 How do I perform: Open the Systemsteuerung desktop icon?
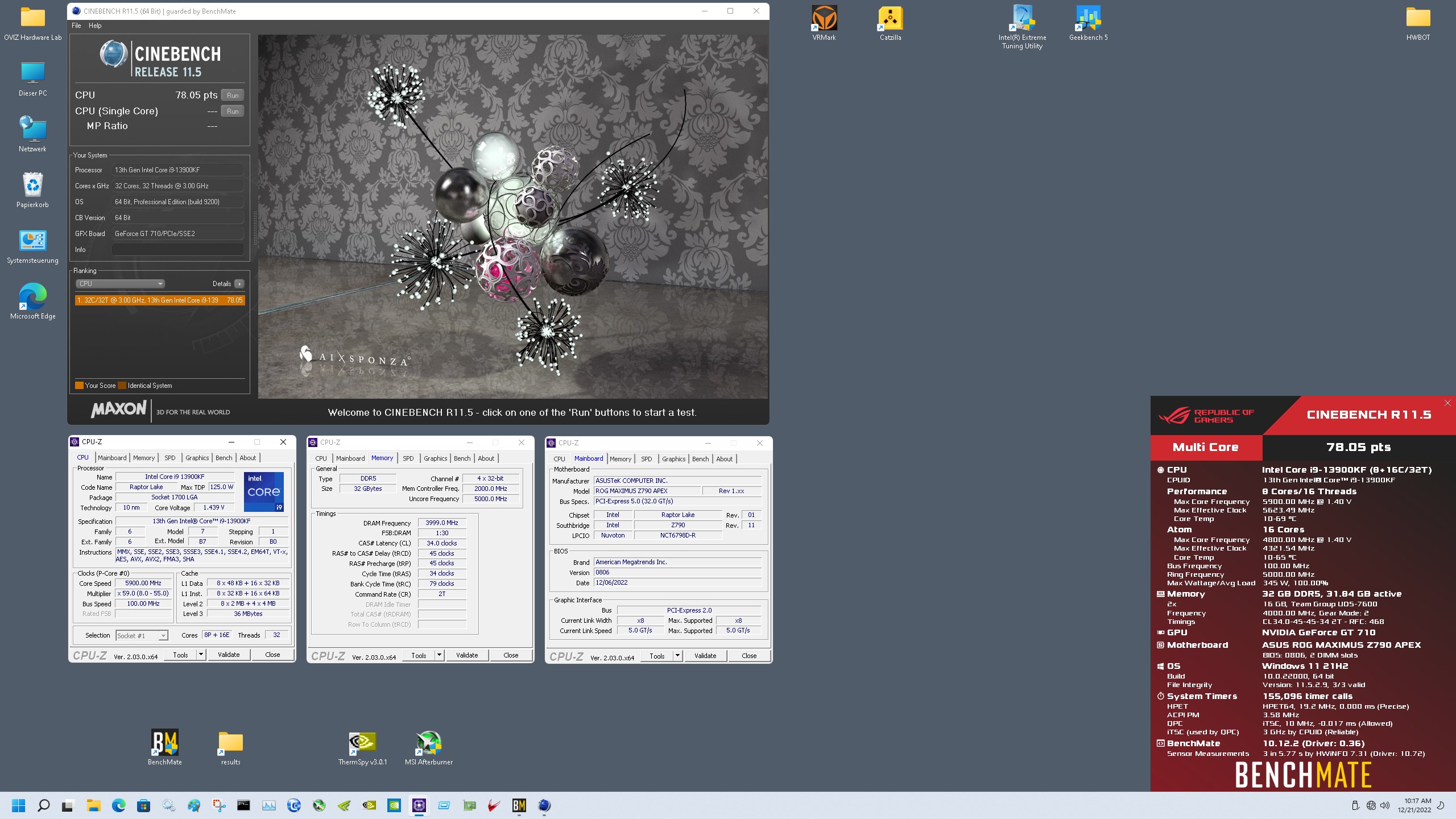pyautogui.click(x=32, y=246)
